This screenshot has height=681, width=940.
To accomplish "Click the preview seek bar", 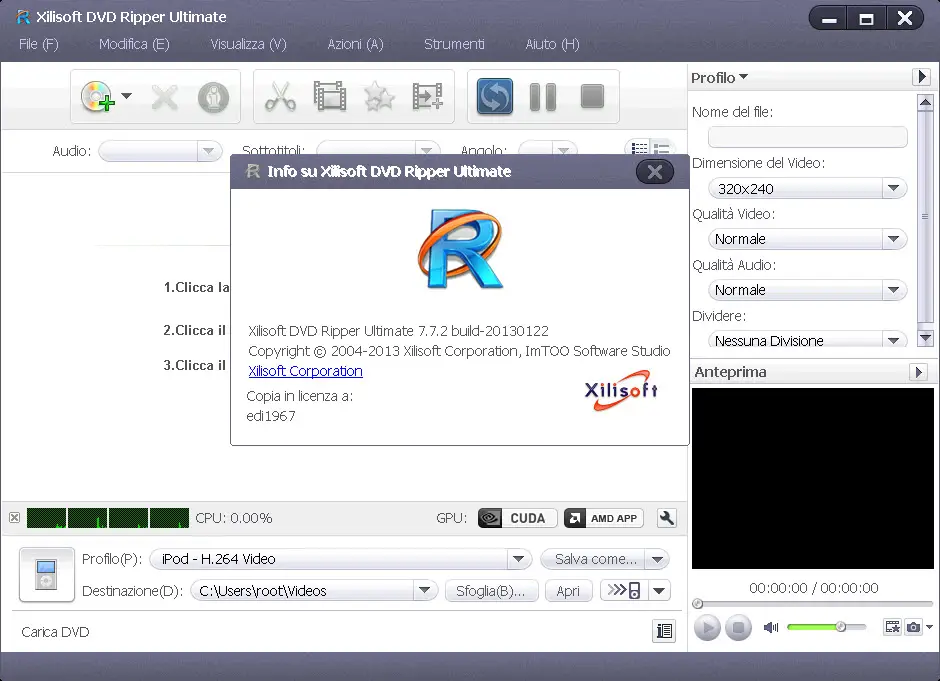I will pyautogui.click(x=812, y=604).
